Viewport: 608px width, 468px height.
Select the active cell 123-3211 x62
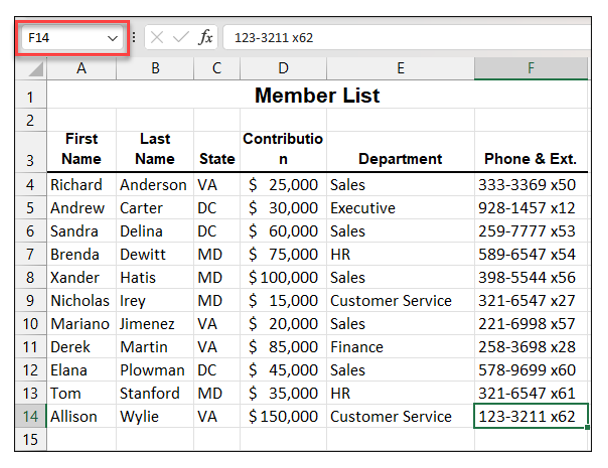[x=531, y=416]
